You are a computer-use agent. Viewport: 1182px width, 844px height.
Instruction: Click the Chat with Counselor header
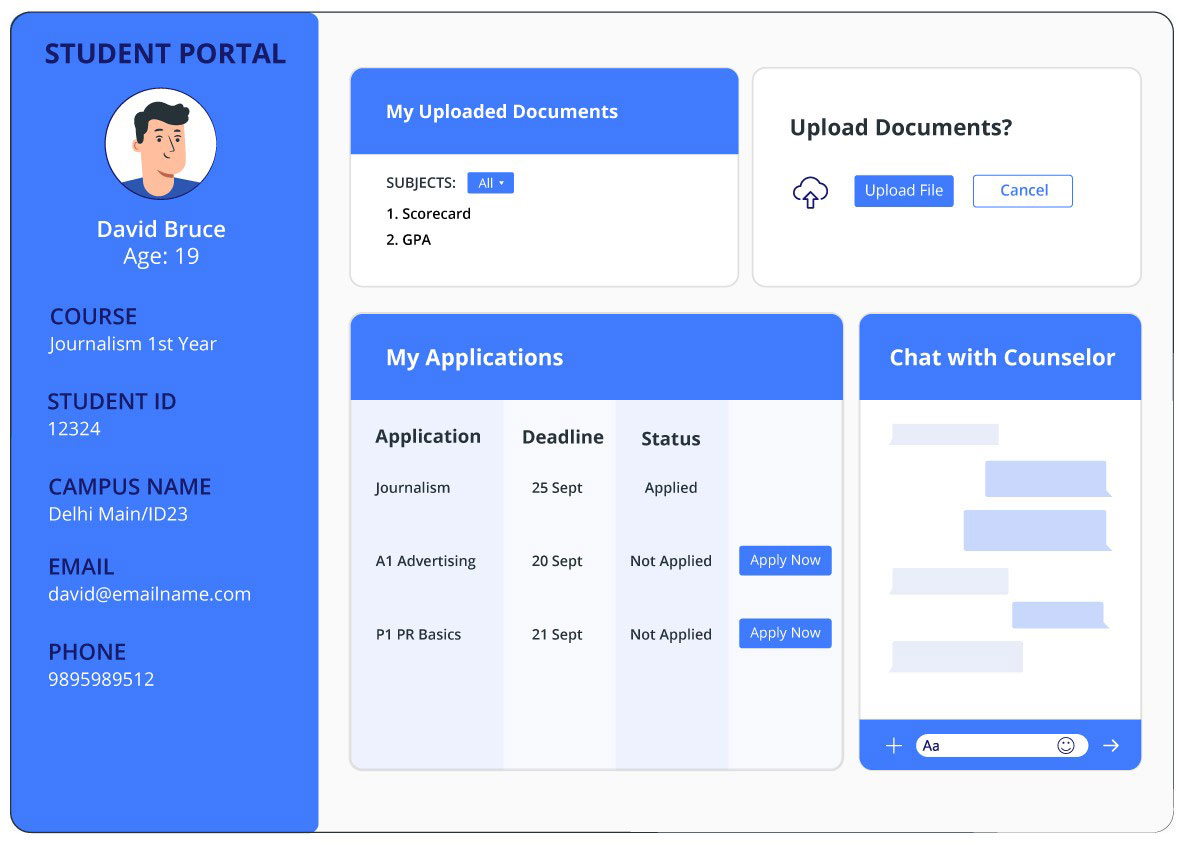tap(1002, 357)
